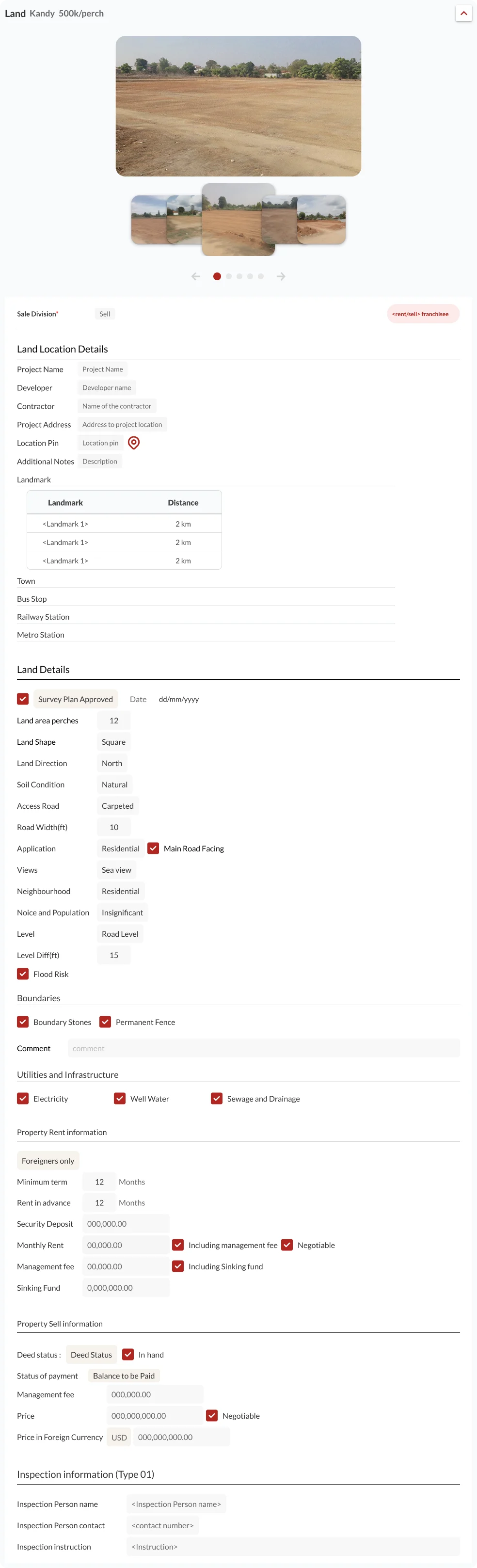
Task: Click the location pin map icon
Action: click(x=134, y=443)
